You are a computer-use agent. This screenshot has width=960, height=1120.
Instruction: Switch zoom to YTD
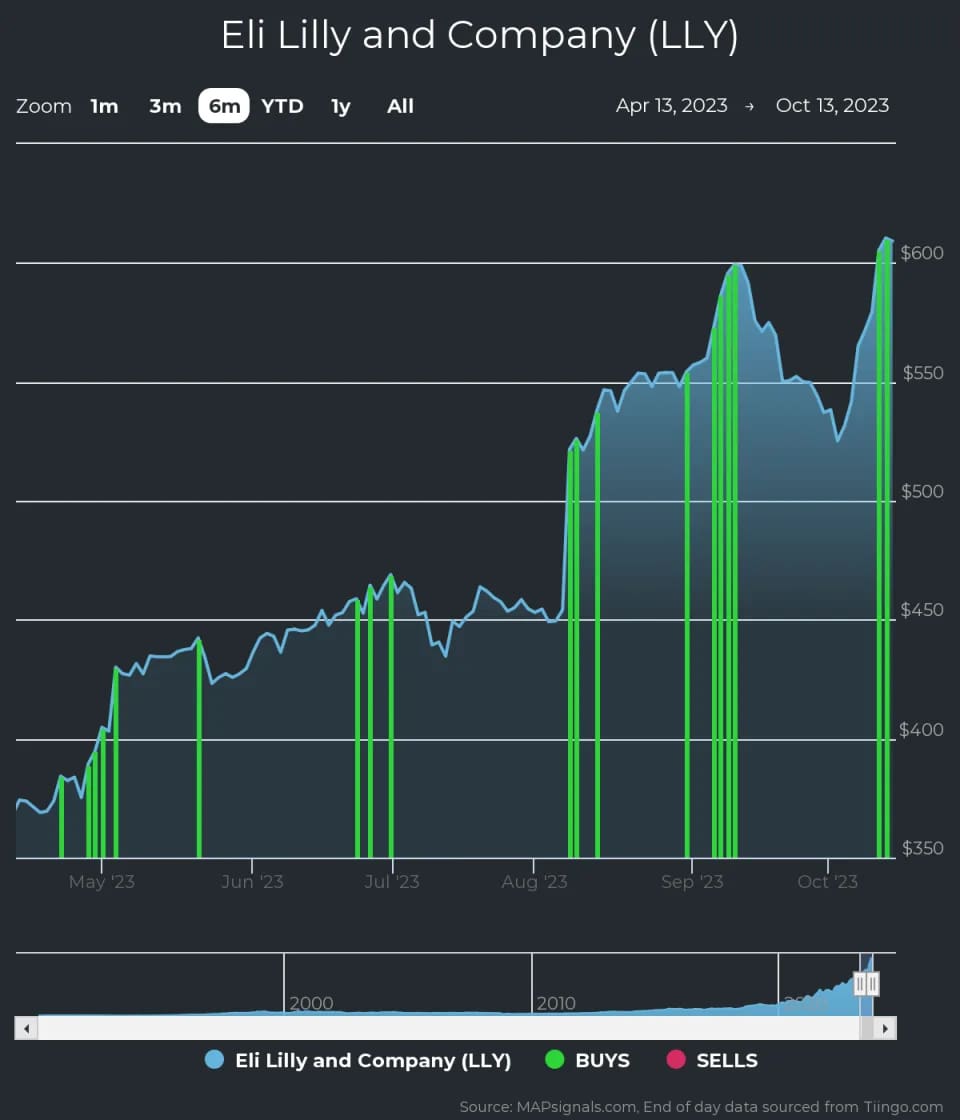click(x=282, y=106)
